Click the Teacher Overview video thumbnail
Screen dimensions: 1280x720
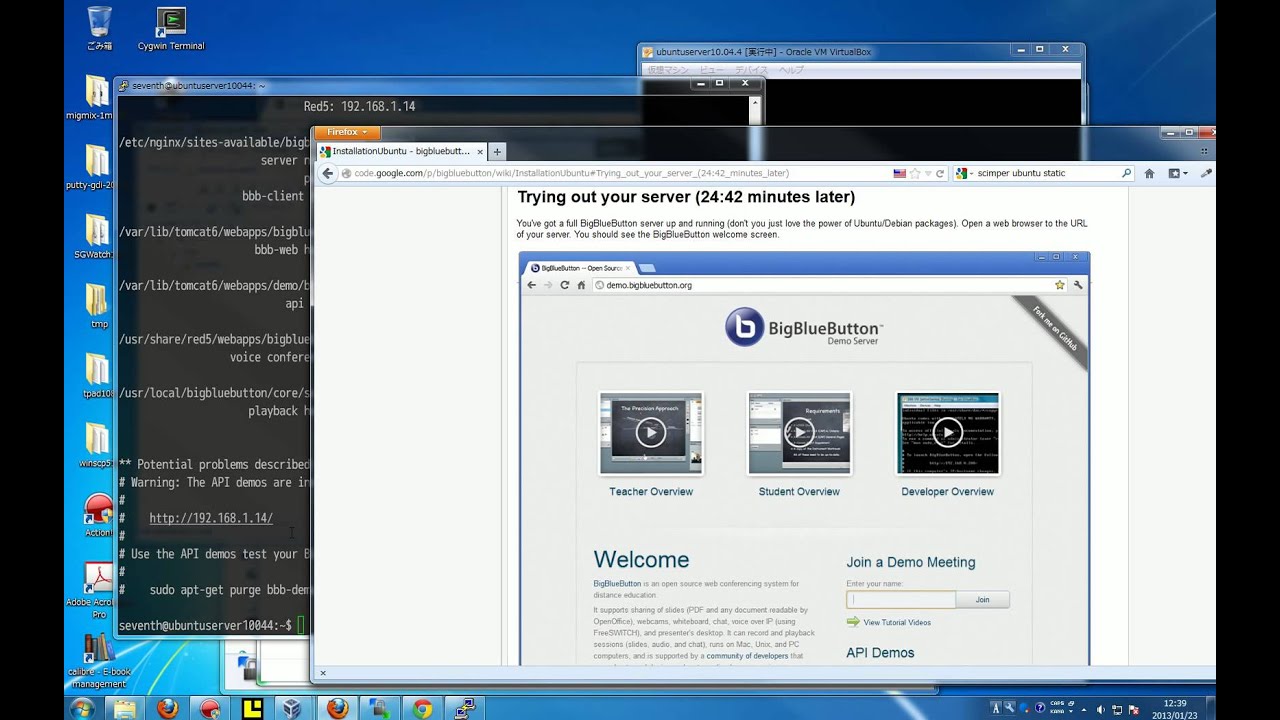coord(651,433)
